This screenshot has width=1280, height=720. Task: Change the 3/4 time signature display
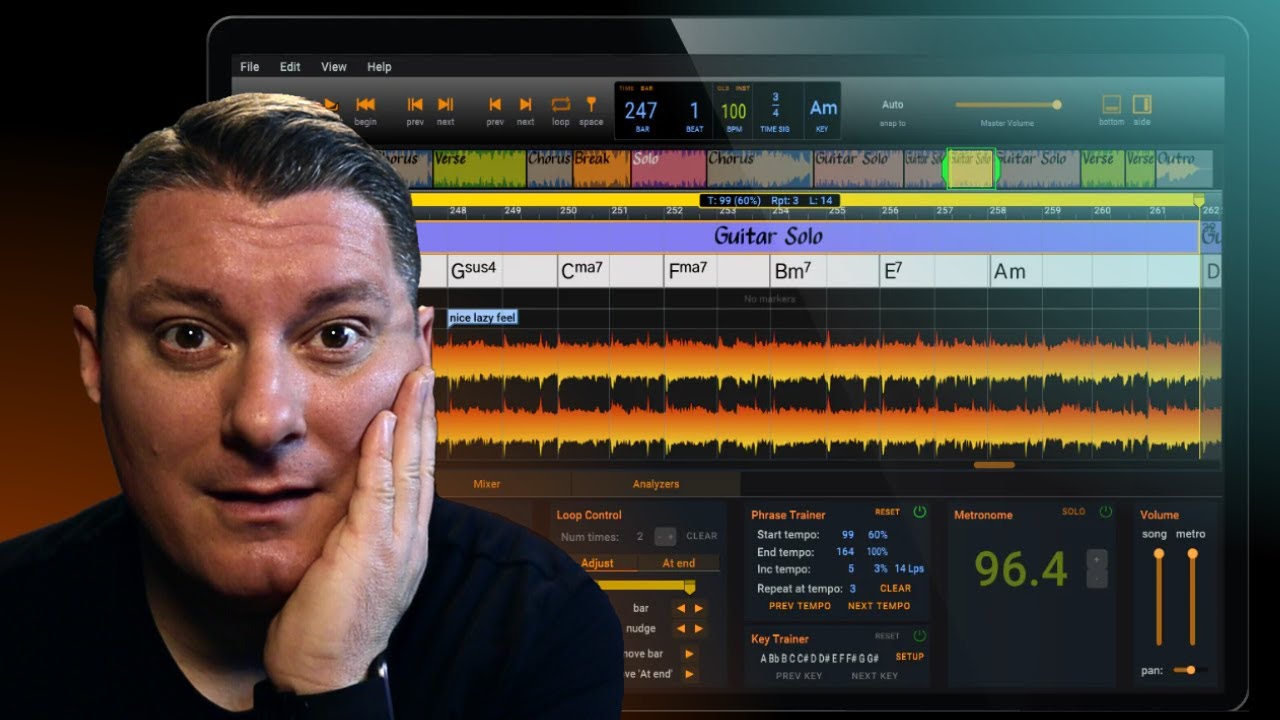[775, 105]
